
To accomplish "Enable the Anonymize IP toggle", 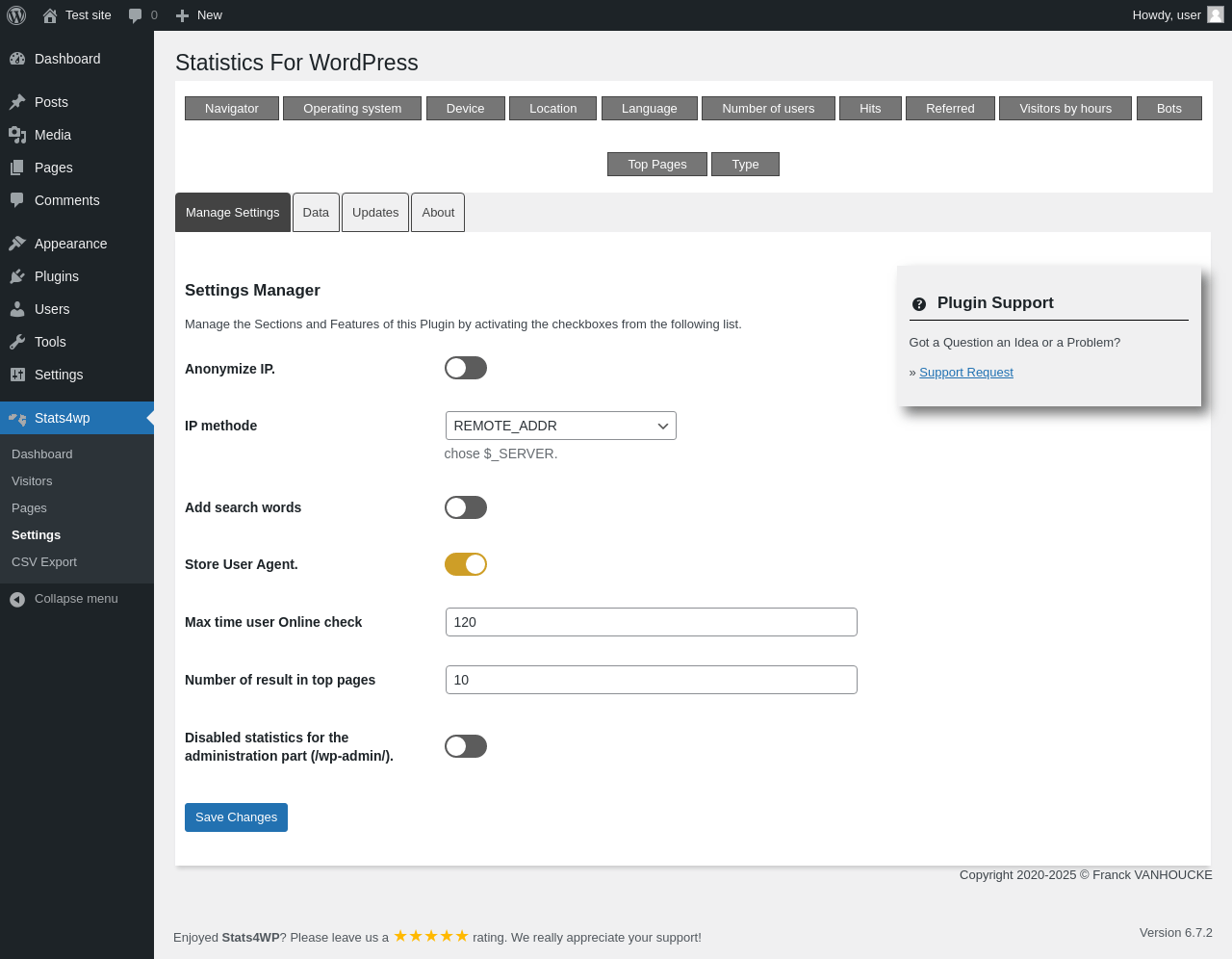I will coord(466,368).
